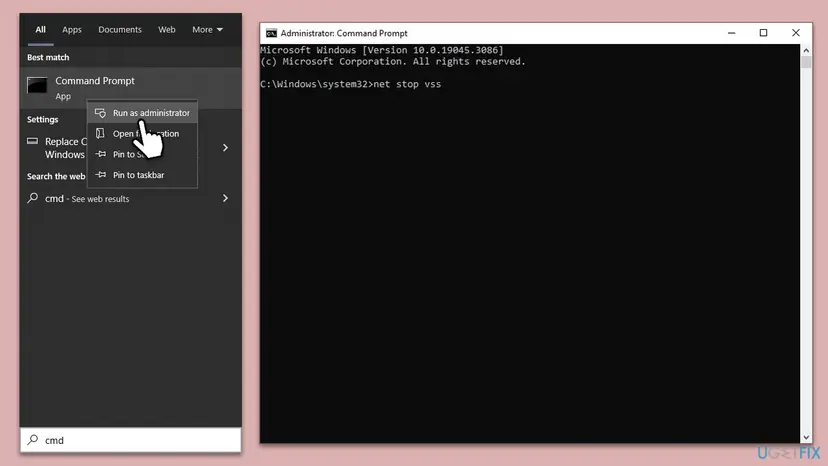Screen dimensions: 828x466
Task: Click the magnifier icon next to cmd web result
Action: pos(33,198)
